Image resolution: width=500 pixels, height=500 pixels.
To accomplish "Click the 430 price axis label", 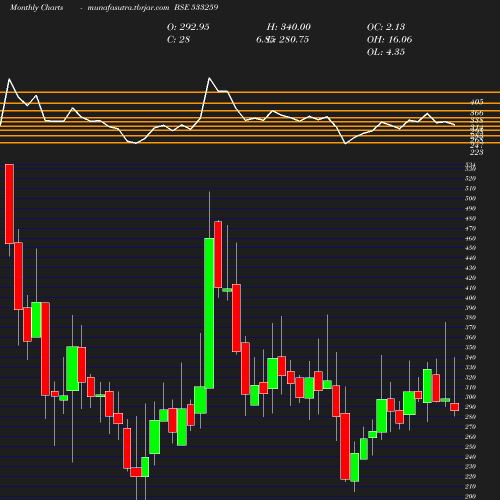I will (x=470, y=268).
